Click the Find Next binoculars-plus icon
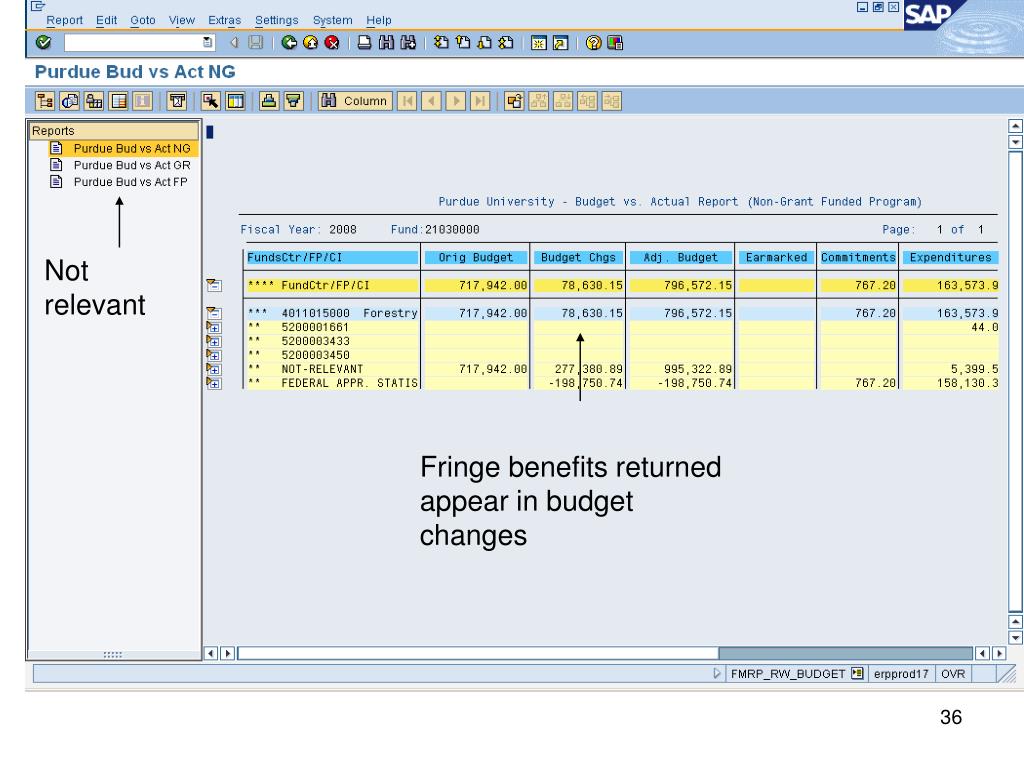Image resolution: width=1024 pixels, height=768 pixels. click(408, 42)
